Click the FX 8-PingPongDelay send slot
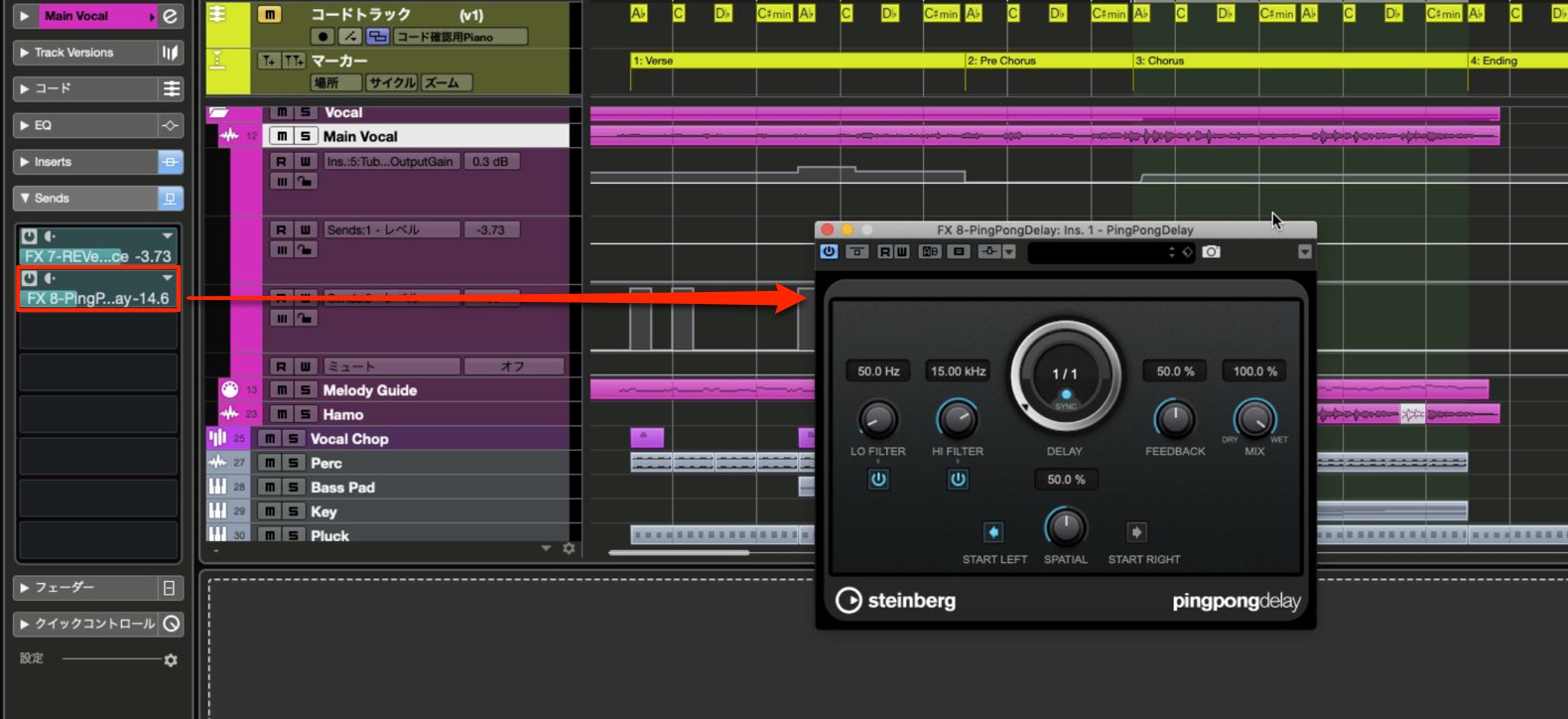Screen dimensions: 1568x719 98,298
